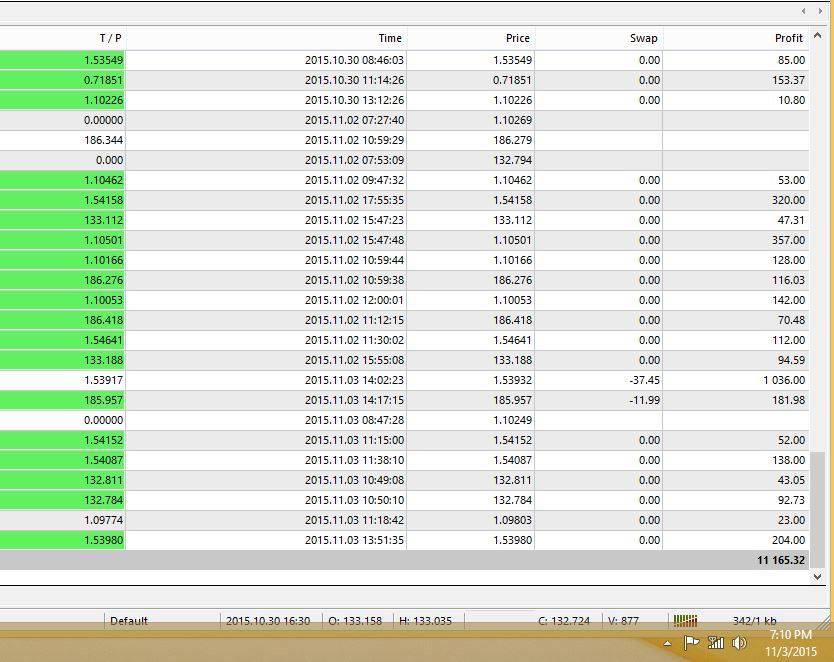Viewport: 834px width, 662px height.
Task: Sort by the Profit column header
Action: pyautogui.click(x=789, y=38)
